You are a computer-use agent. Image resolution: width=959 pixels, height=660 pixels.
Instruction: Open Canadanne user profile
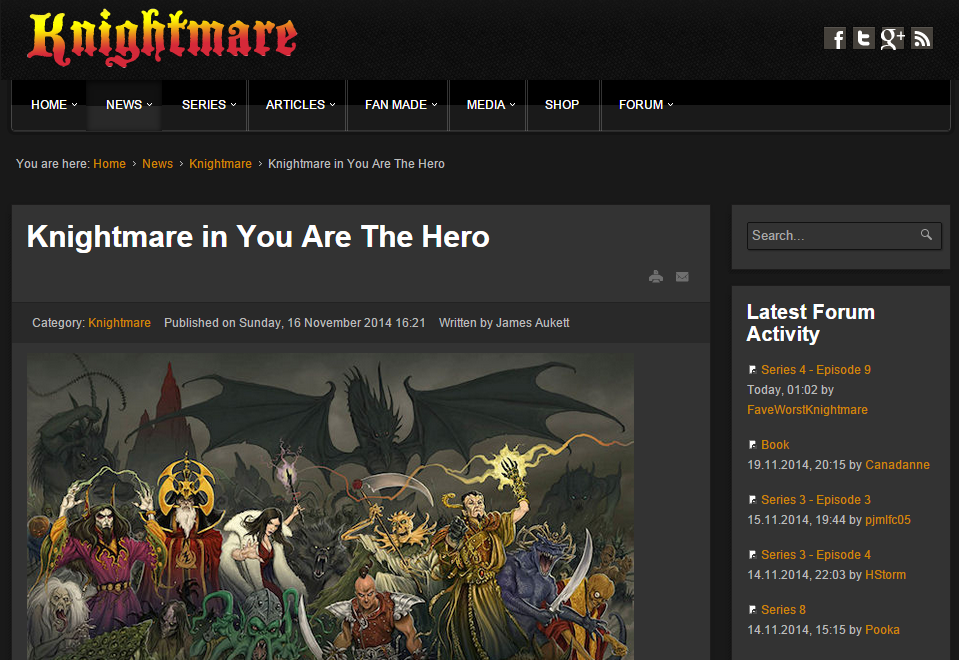(x=897, y=465)
